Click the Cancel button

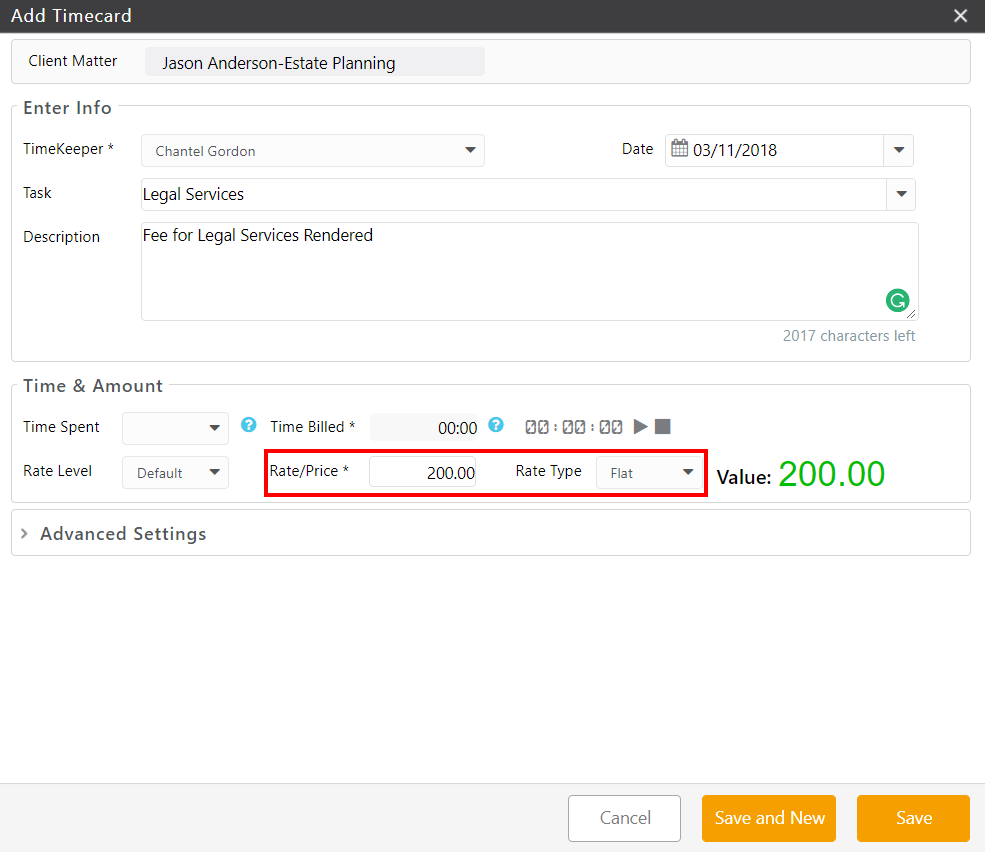tap(624, 818)
